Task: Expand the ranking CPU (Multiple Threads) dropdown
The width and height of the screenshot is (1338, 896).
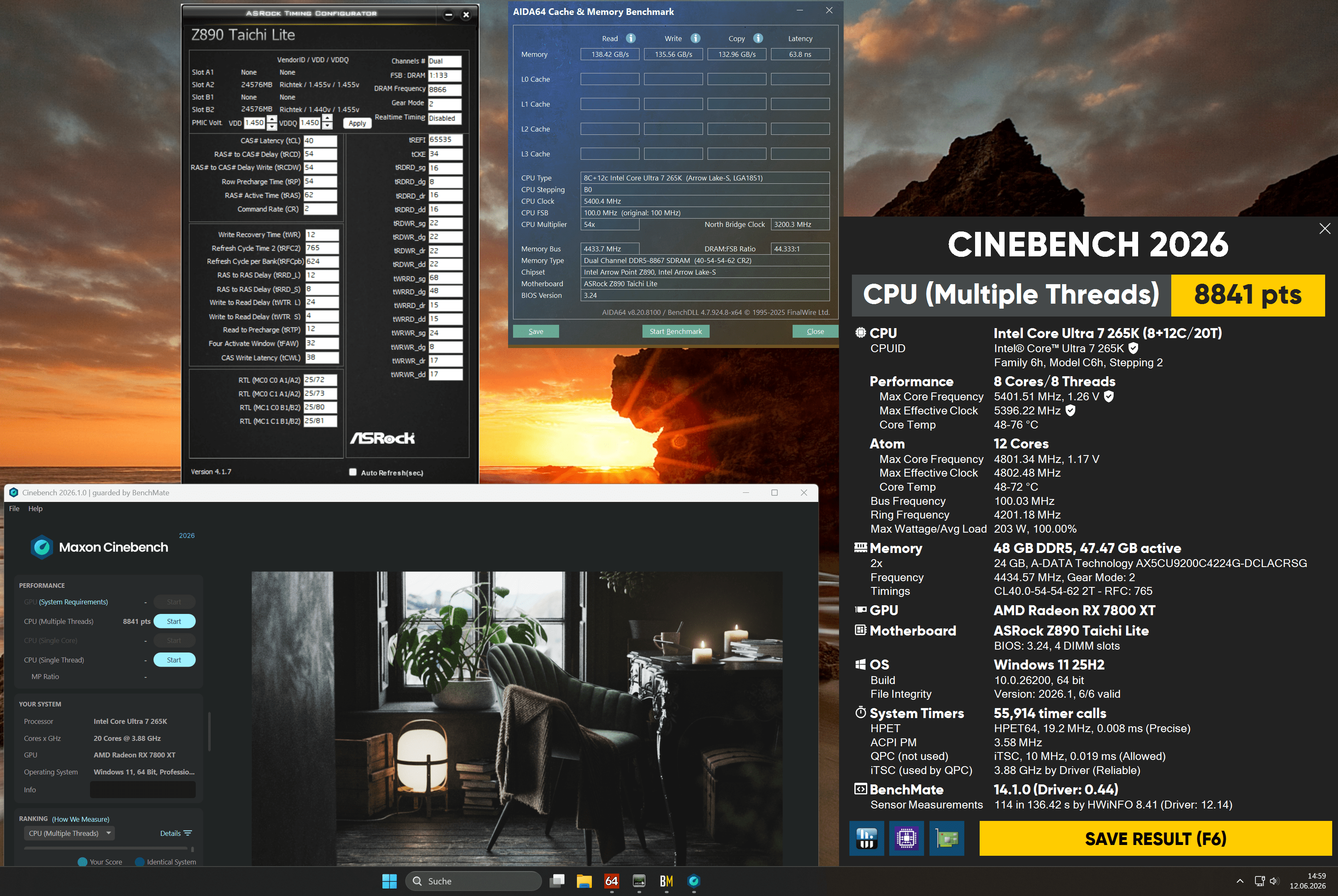Action: (x=69, y=833)
